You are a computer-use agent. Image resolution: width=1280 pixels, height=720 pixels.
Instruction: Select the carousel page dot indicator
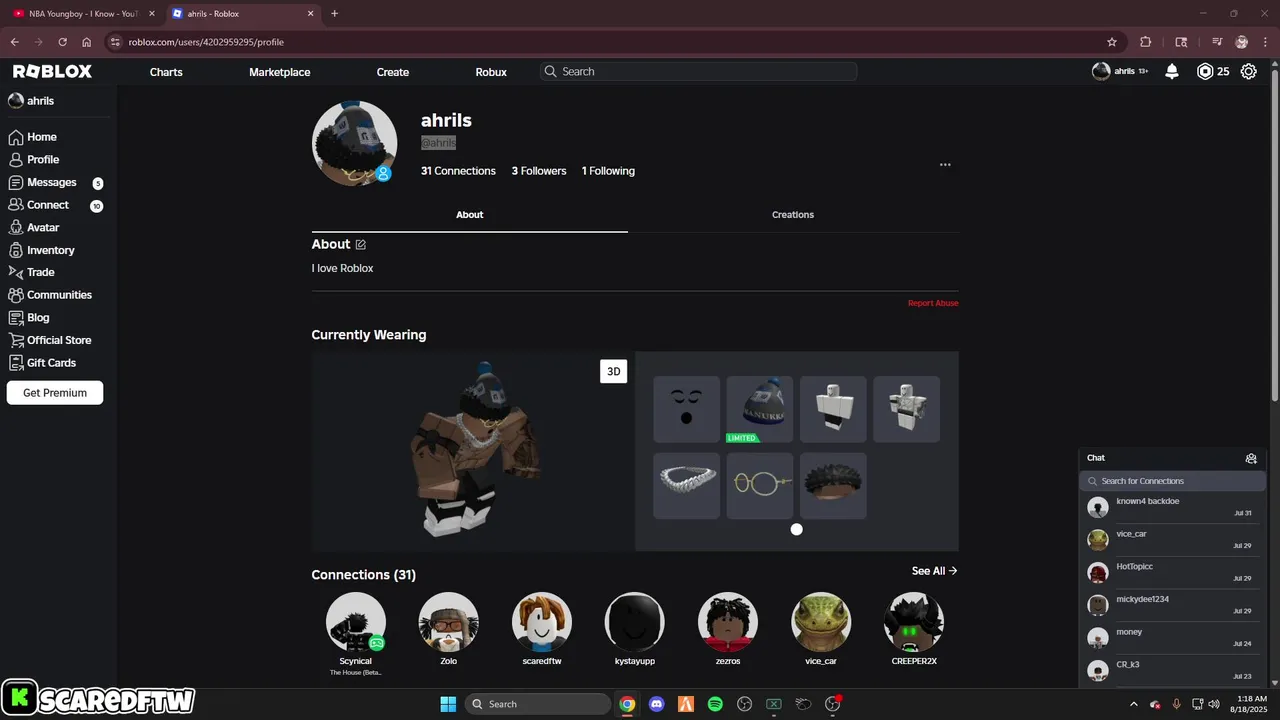(x=797, y=529)
